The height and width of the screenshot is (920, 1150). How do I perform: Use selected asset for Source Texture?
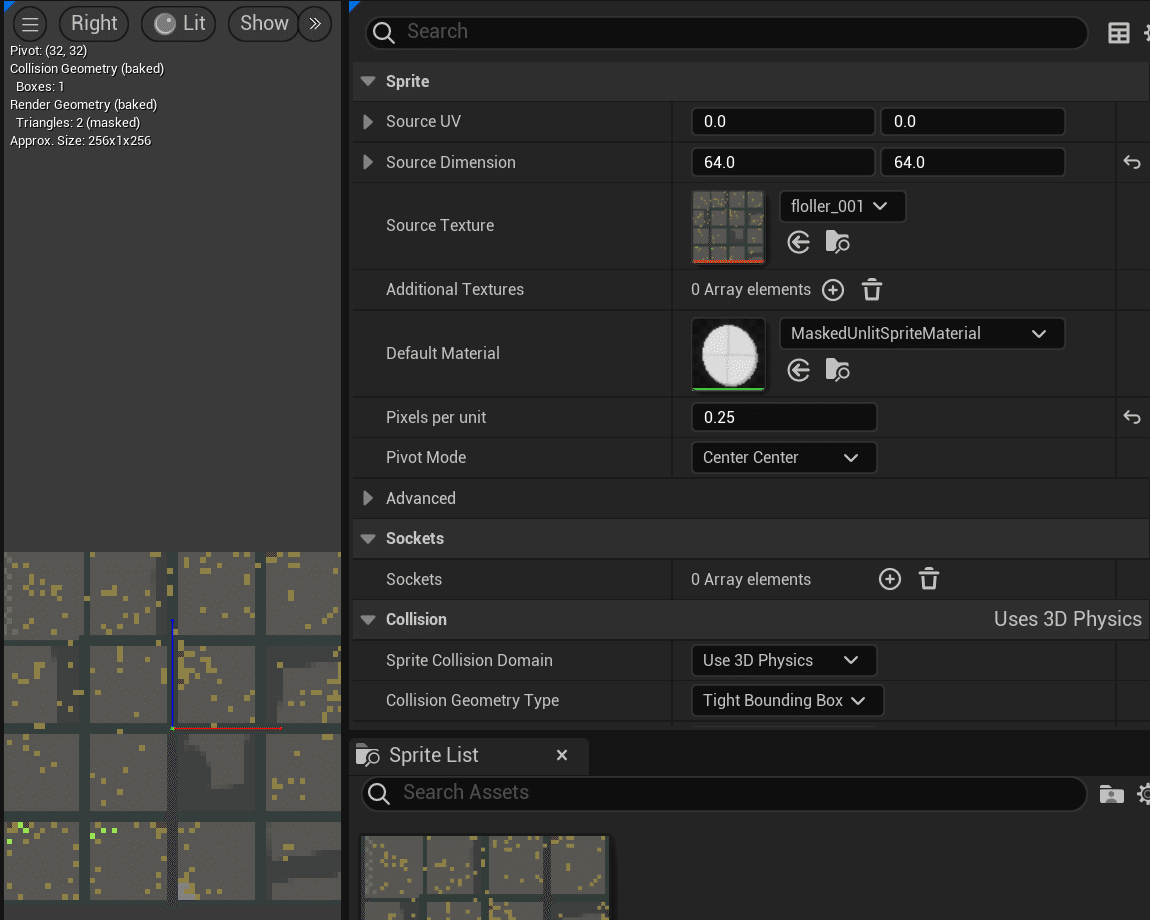798,242
